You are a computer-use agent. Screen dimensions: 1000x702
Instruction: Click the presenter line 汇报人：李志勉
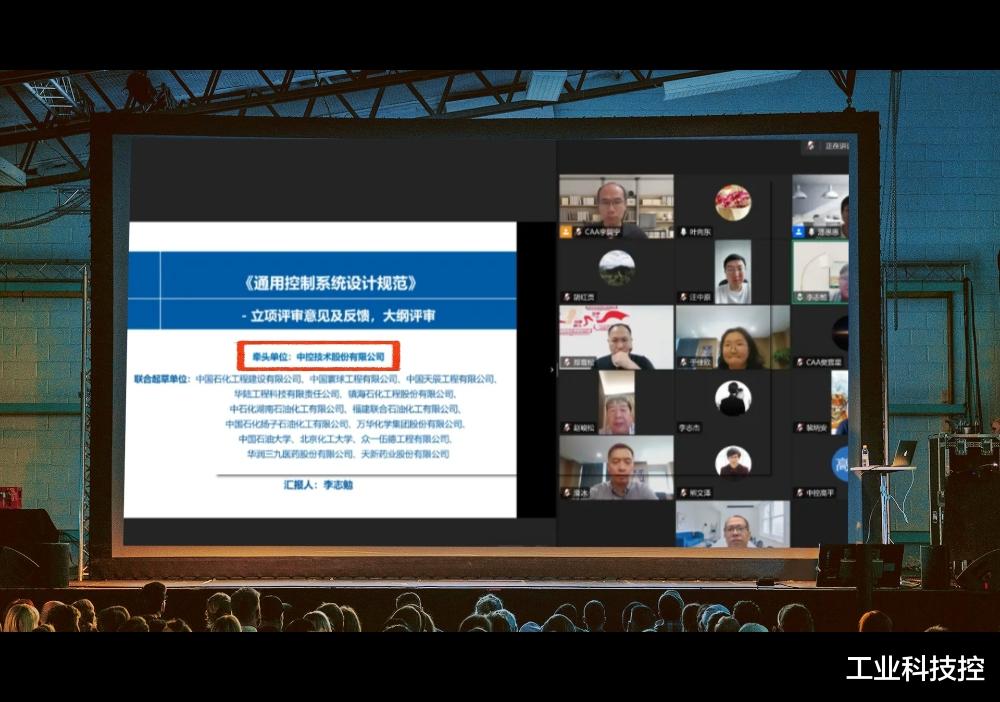318,485
